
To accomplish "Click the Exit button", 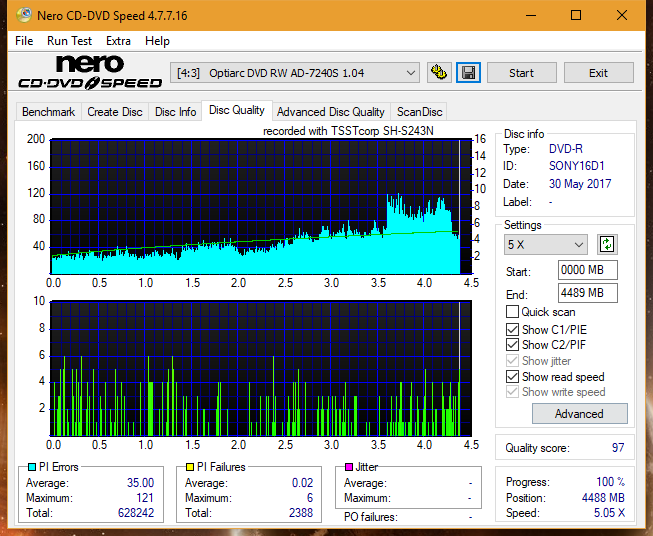I will [x=598, y=73].
